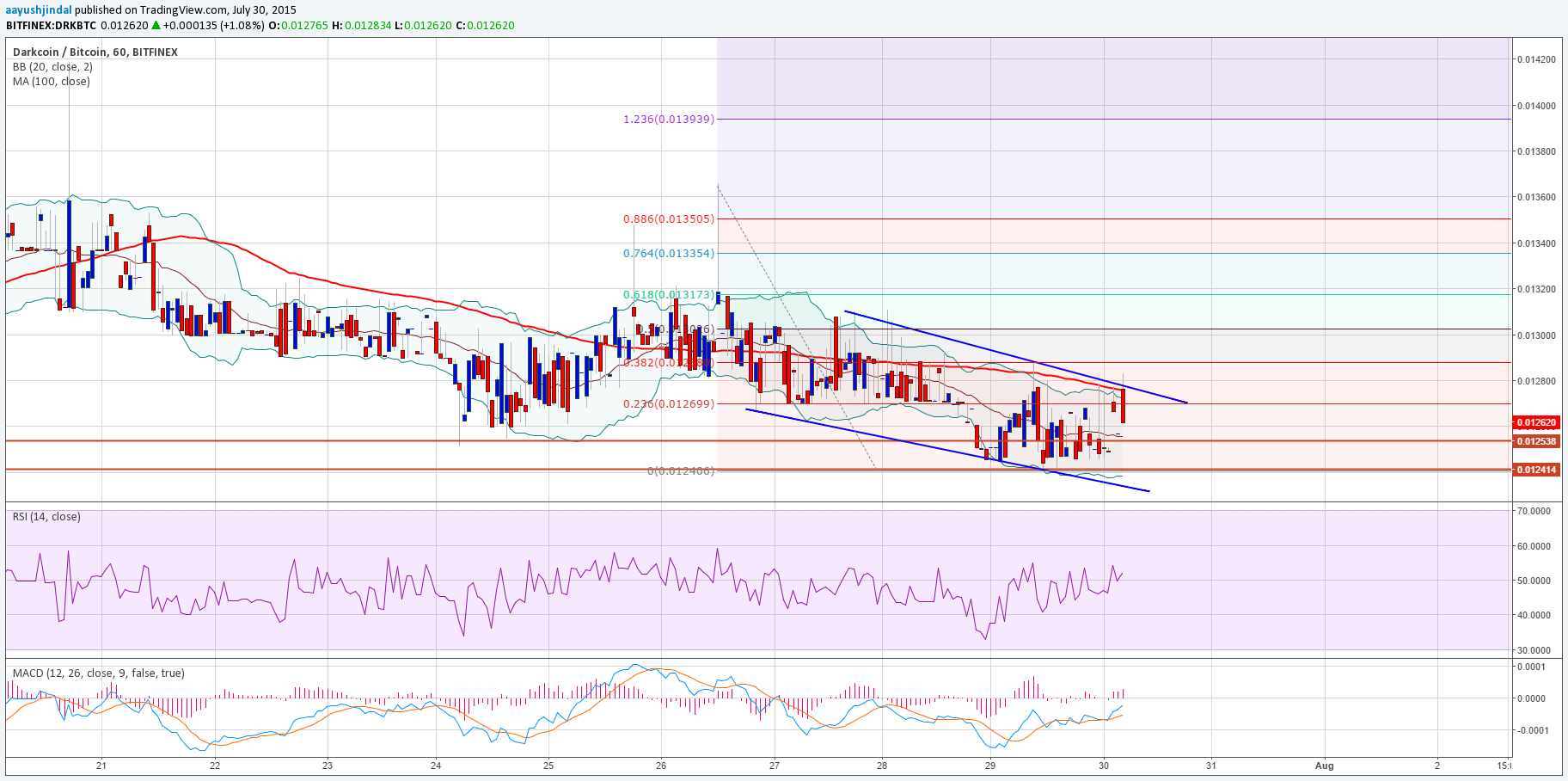Image resolution: width=1568 pixels, height=781 pixels.
Task: Select the MA (100, close) indicator legend
Action: pyautogui.click(x=51, y=81)
